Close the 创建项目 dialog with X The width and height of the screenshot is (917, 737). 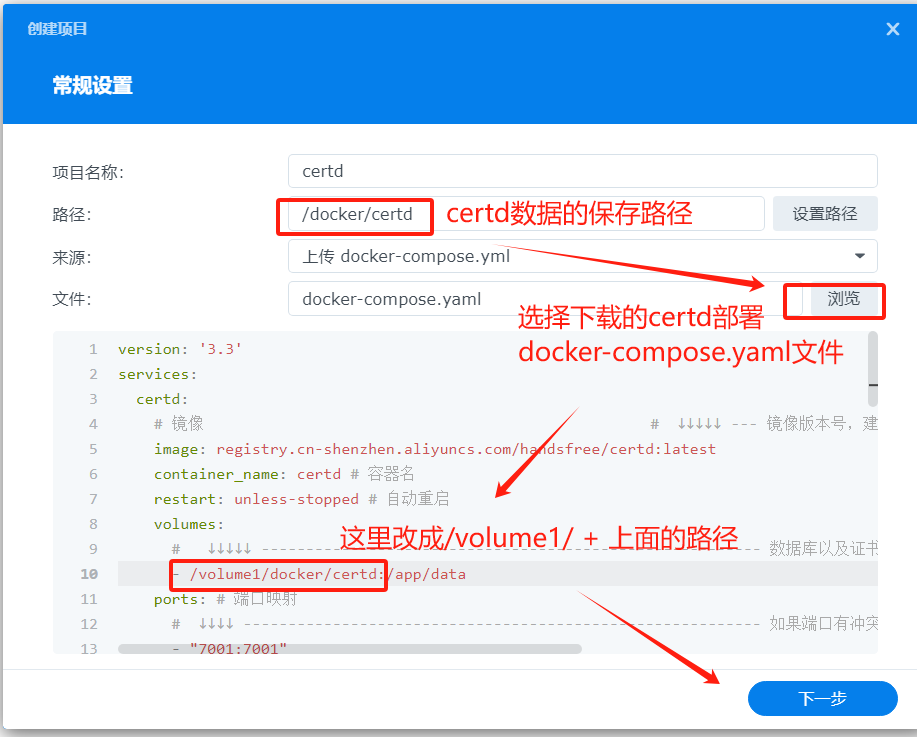point(893,29)
